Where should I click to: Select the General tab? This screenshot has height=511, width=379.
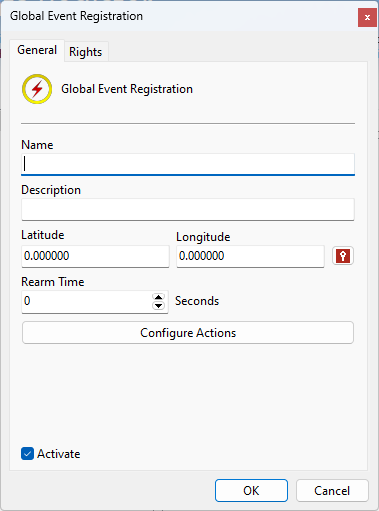37,50
